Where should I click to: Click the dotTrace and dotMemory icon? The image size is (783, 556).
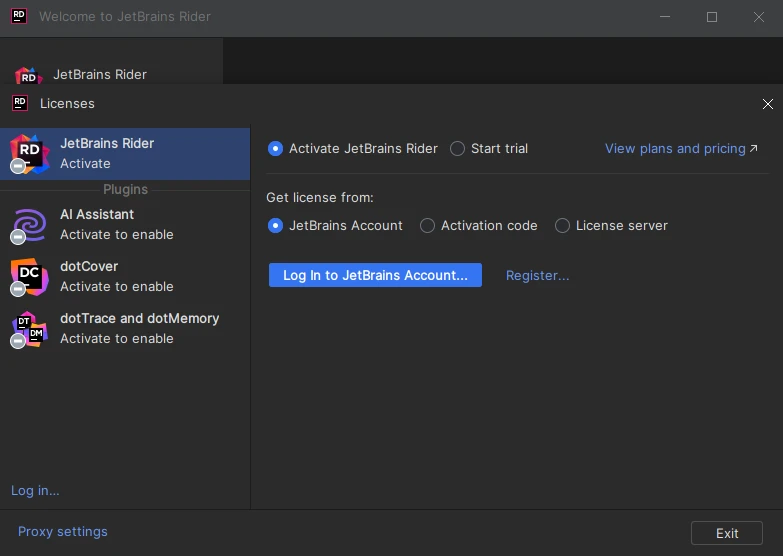coord(30,328)
